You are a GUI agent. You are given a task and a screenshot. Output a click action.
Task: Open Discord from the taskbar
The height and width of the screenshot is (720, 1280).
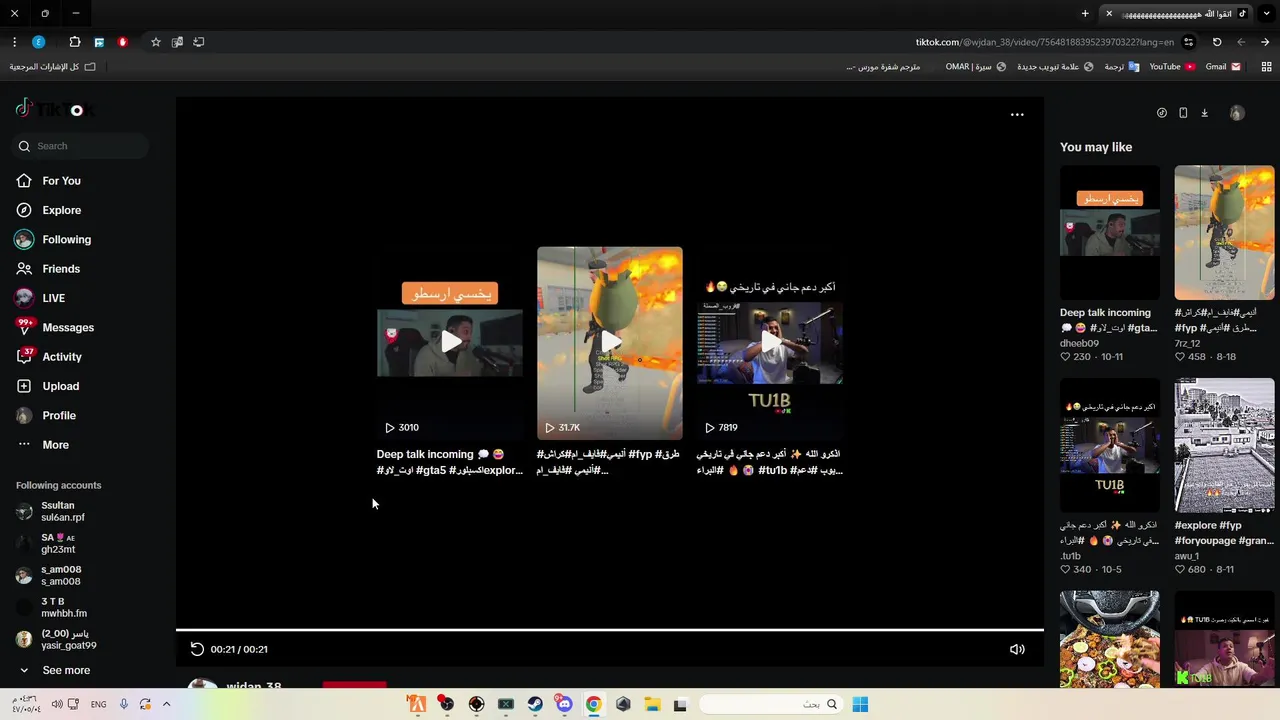[564, 704]
